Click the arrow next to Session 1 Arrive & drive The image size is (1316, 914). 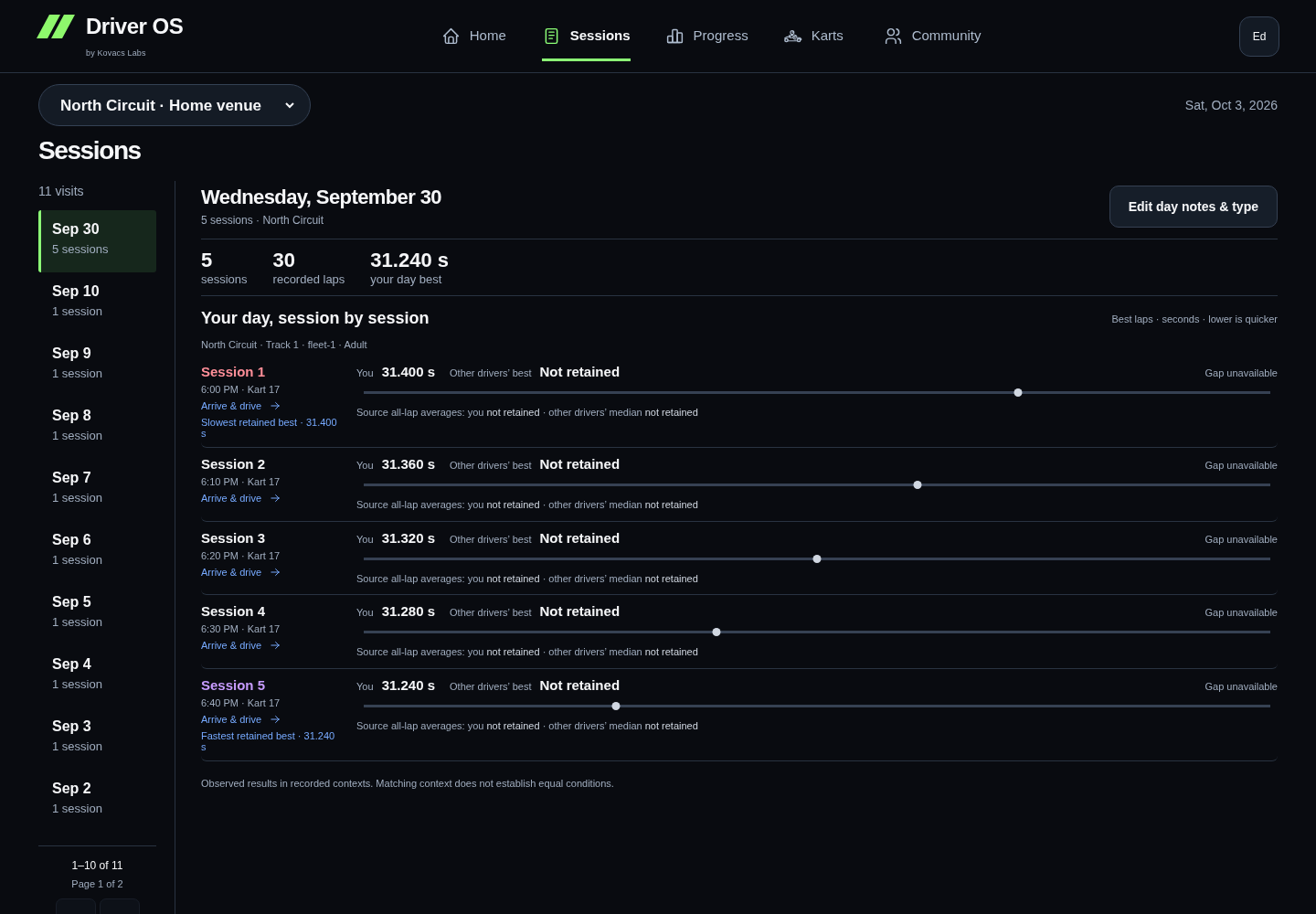(x=275, y=406)
